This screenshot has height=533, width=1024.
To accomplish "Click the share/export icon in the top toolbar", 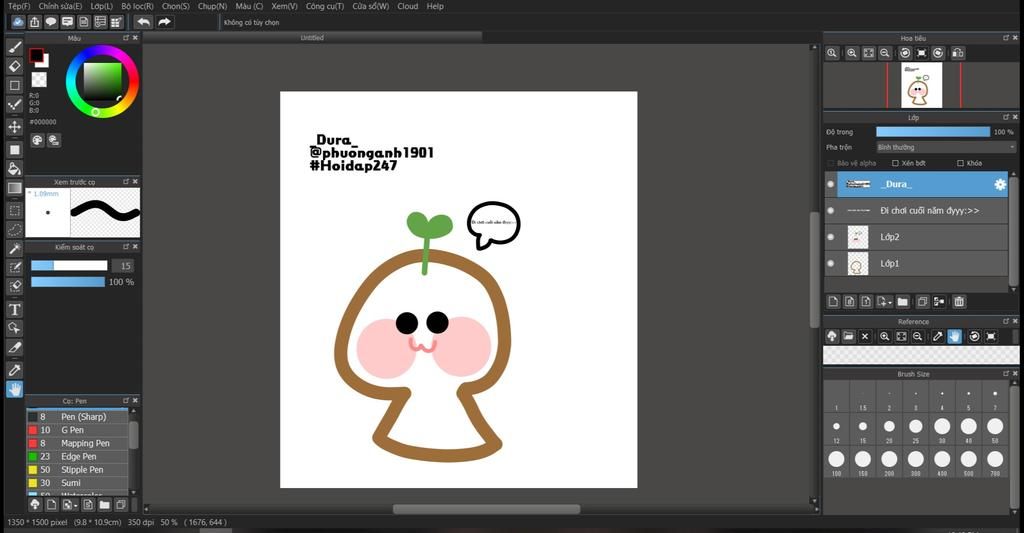I will coord(35,22).
